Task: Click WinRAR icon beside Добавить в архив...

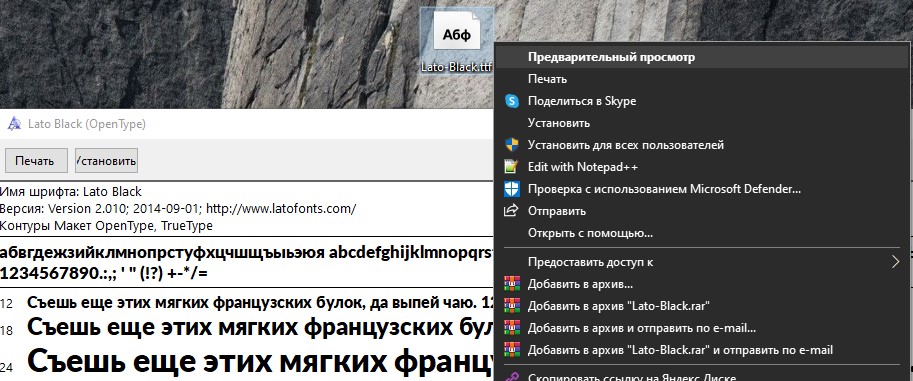Action: tap(512, 284)
